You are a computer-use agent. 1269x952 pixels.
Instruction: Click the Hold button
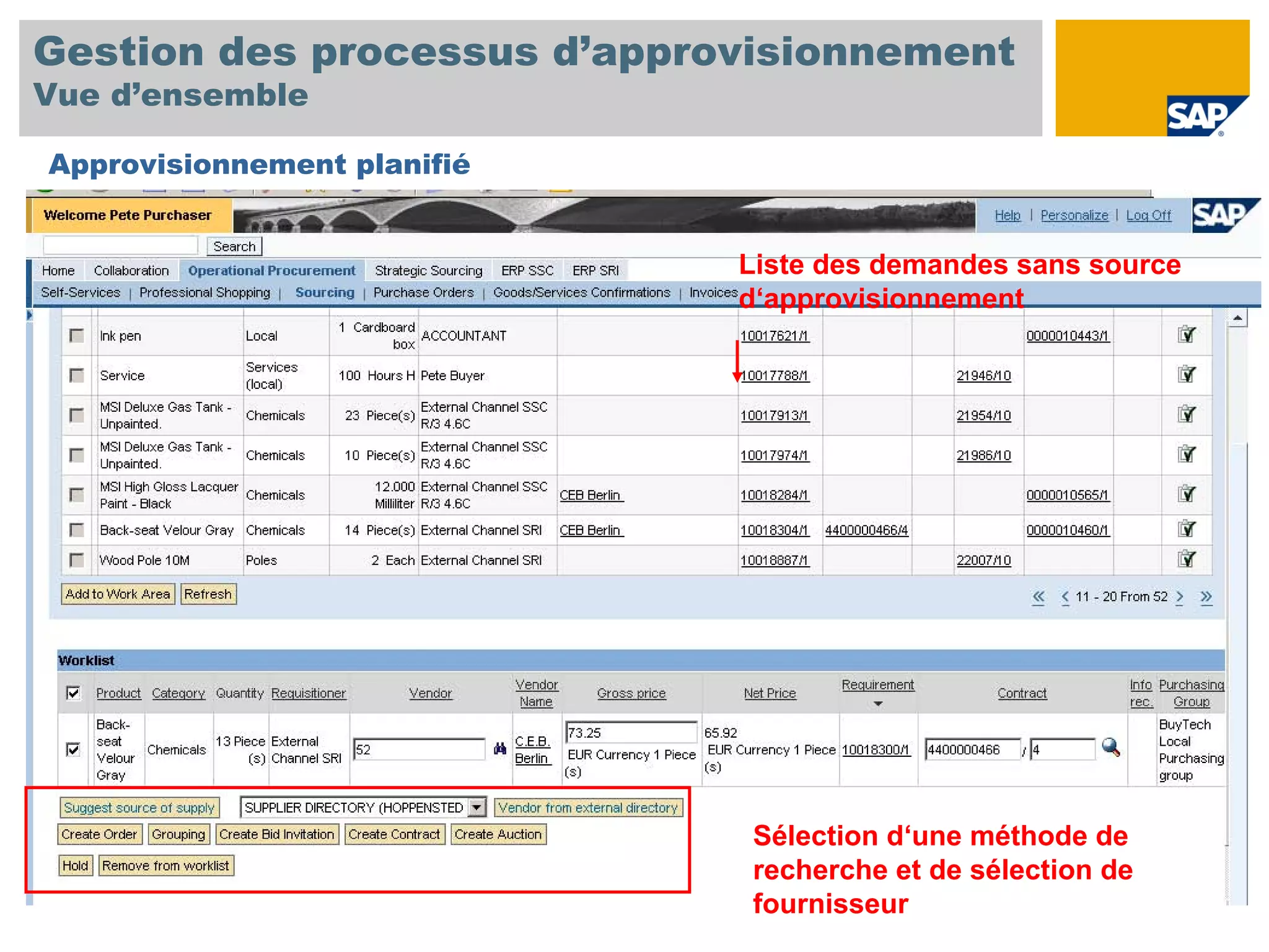click(75, 865)
